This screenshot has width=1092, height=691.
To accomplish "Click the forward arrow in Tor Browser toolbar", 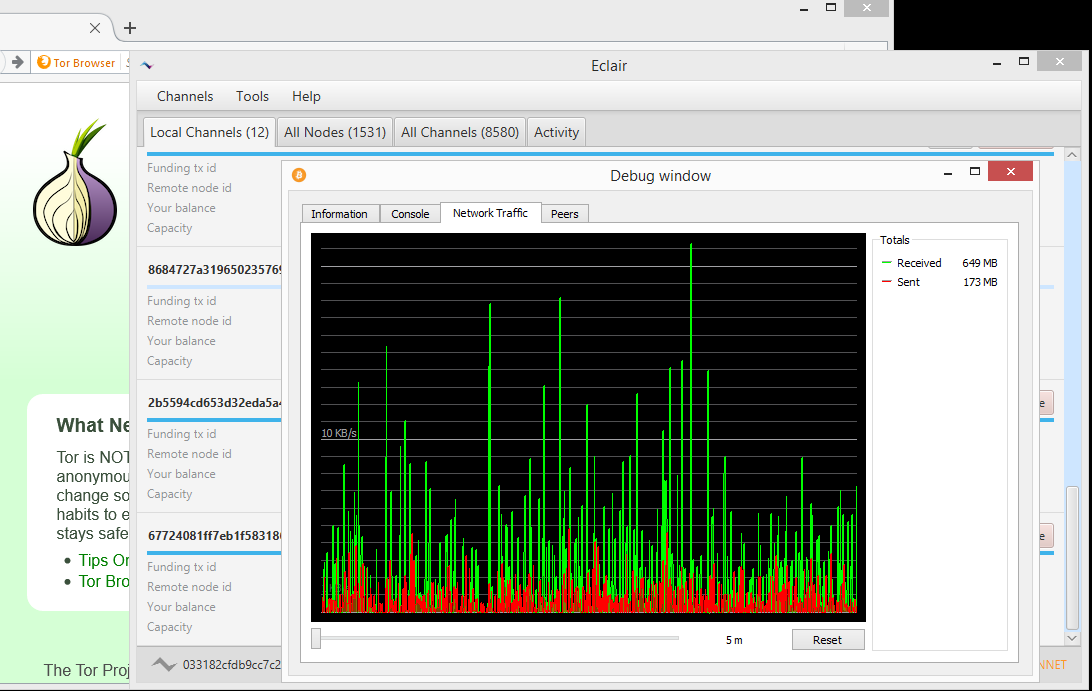I will click(x=18, y=62).
